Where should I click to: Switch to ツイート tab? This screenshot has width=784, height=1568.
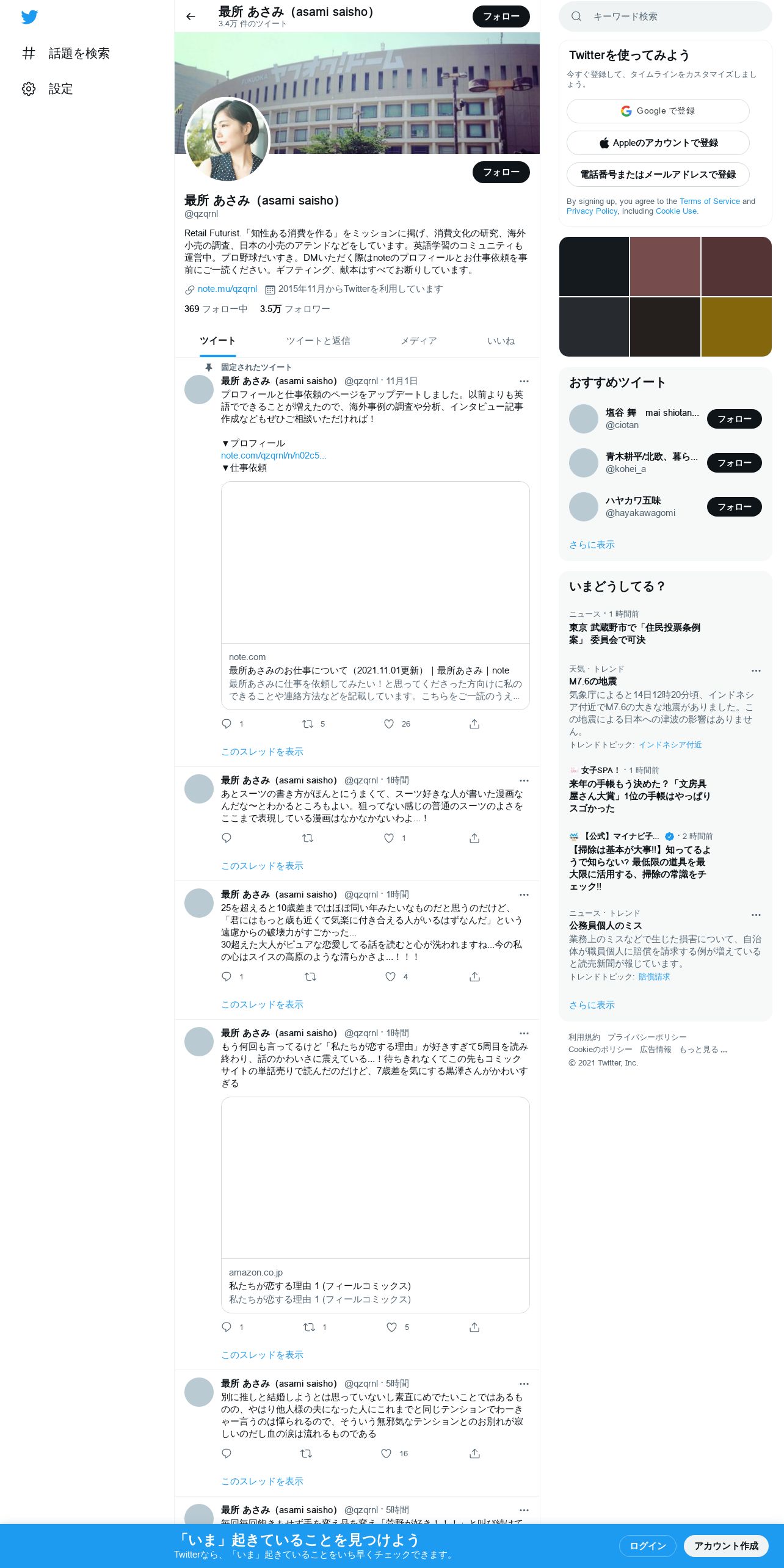click(217, 341)
